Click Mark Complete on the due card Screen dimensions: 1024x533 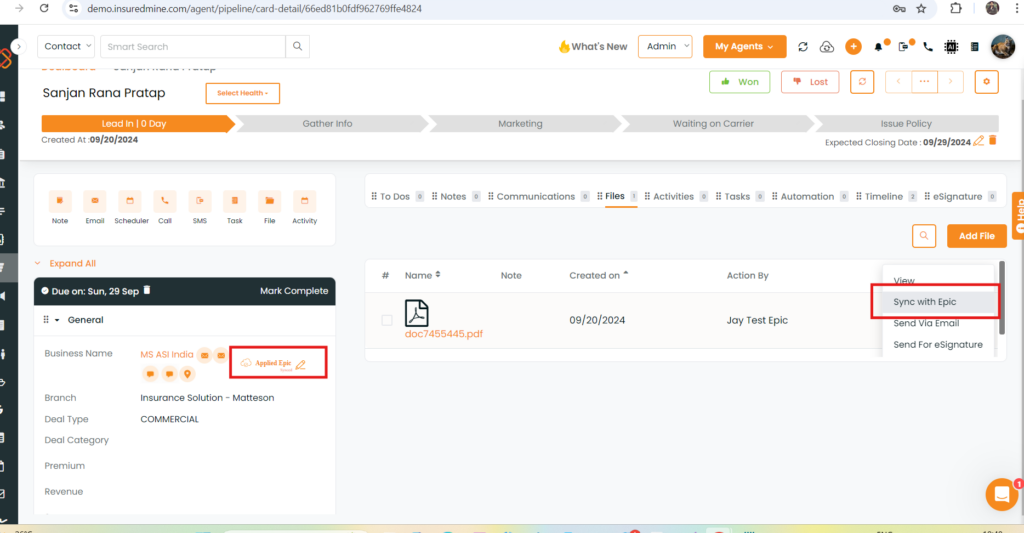tap(294, 291)
